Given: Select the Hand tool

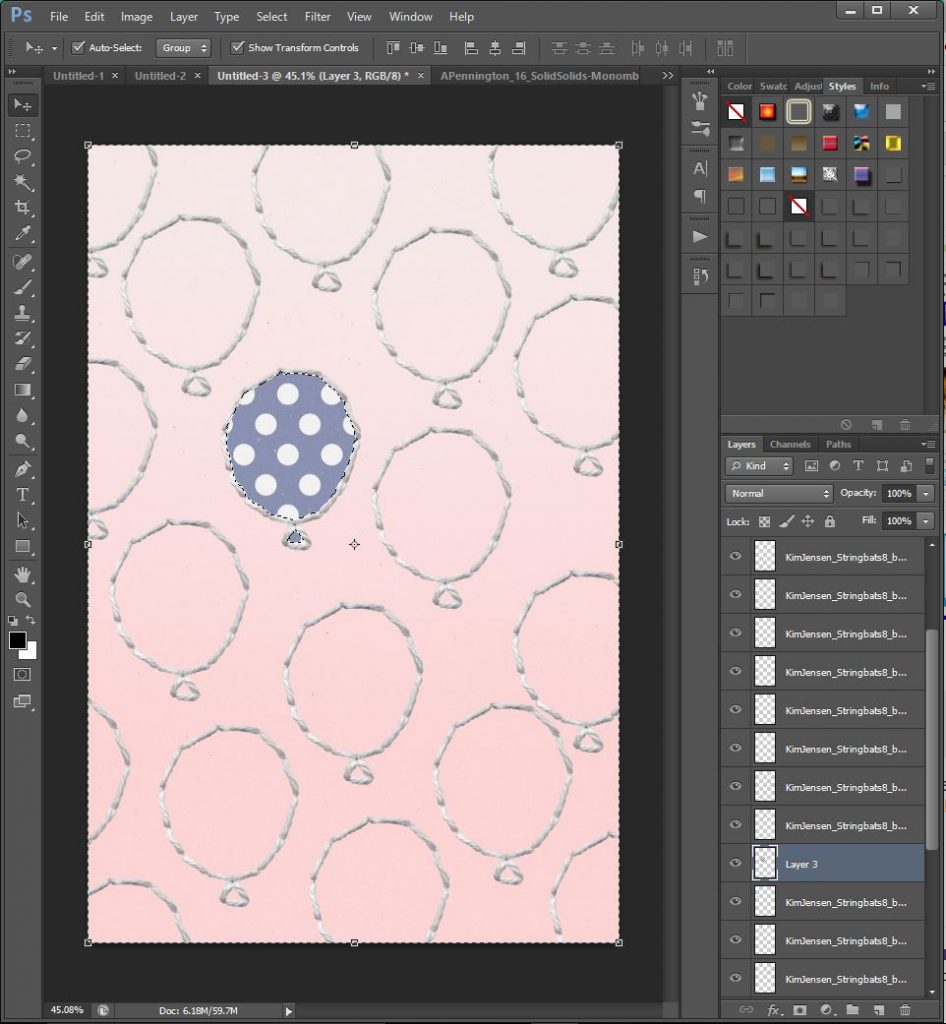Looking at the screenshot, I should click(x=22, y=575).
